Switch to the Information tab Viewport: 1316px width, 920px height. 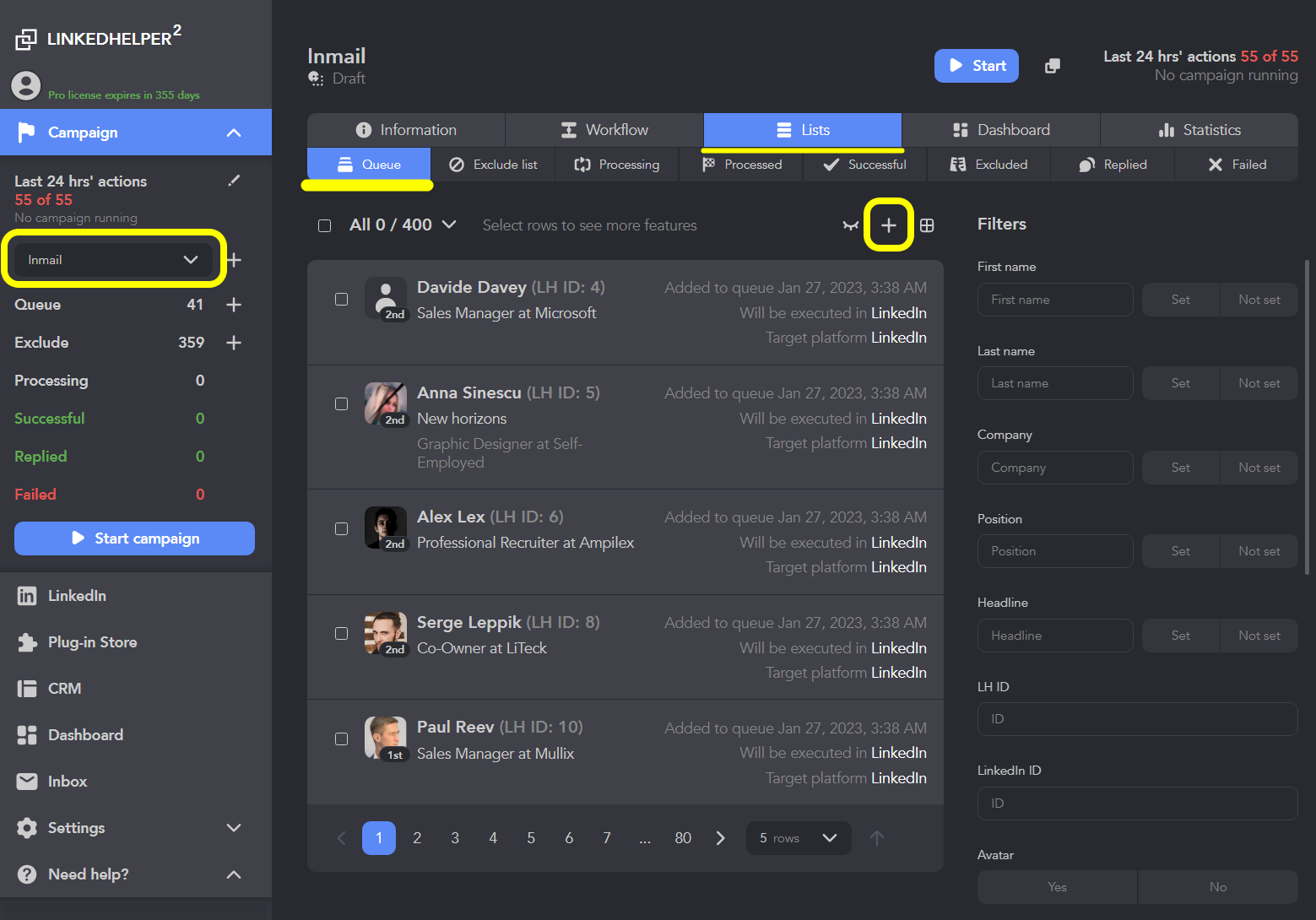coord(406,130)
